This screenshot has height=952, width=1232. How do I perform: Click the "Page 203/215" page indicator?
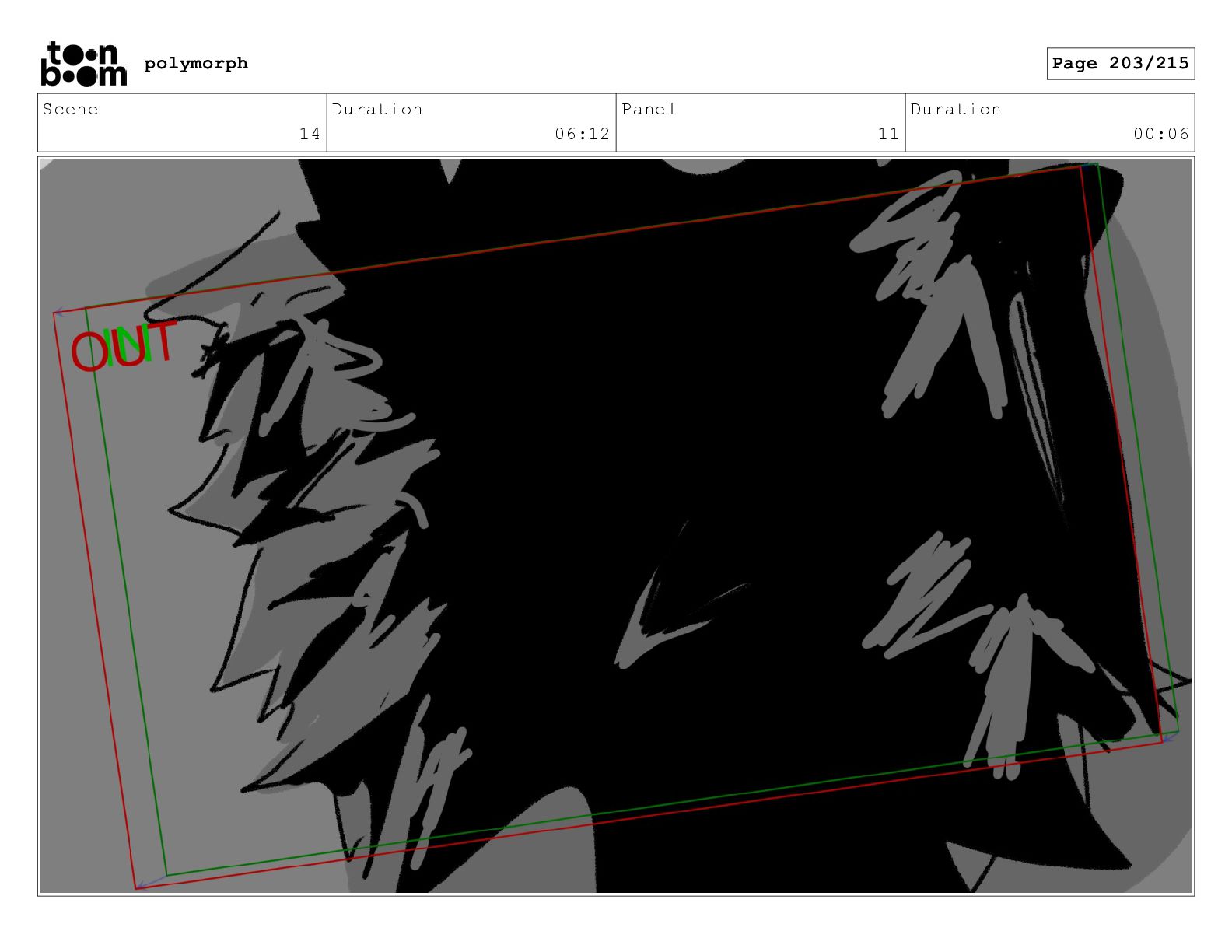1120,63
